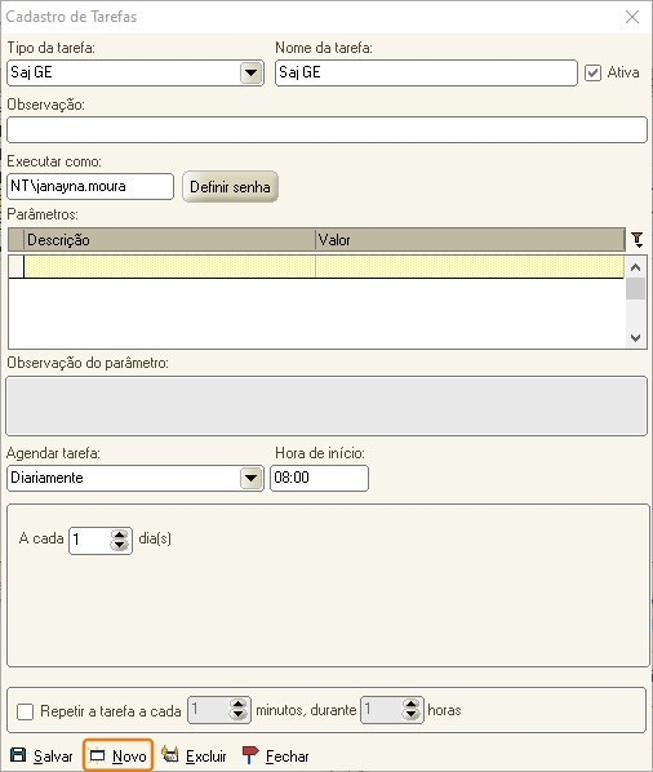Viewport: 653px width, 772px height.
Task: Increase the A cada dia(s) value
Action: 120,534
